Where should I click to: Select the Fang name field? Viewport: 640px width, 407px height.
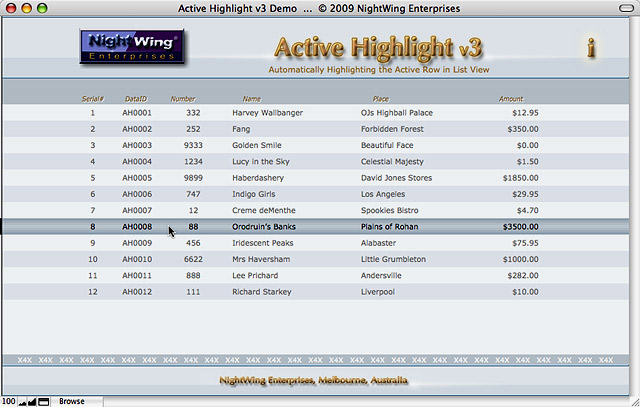point(241,129)
